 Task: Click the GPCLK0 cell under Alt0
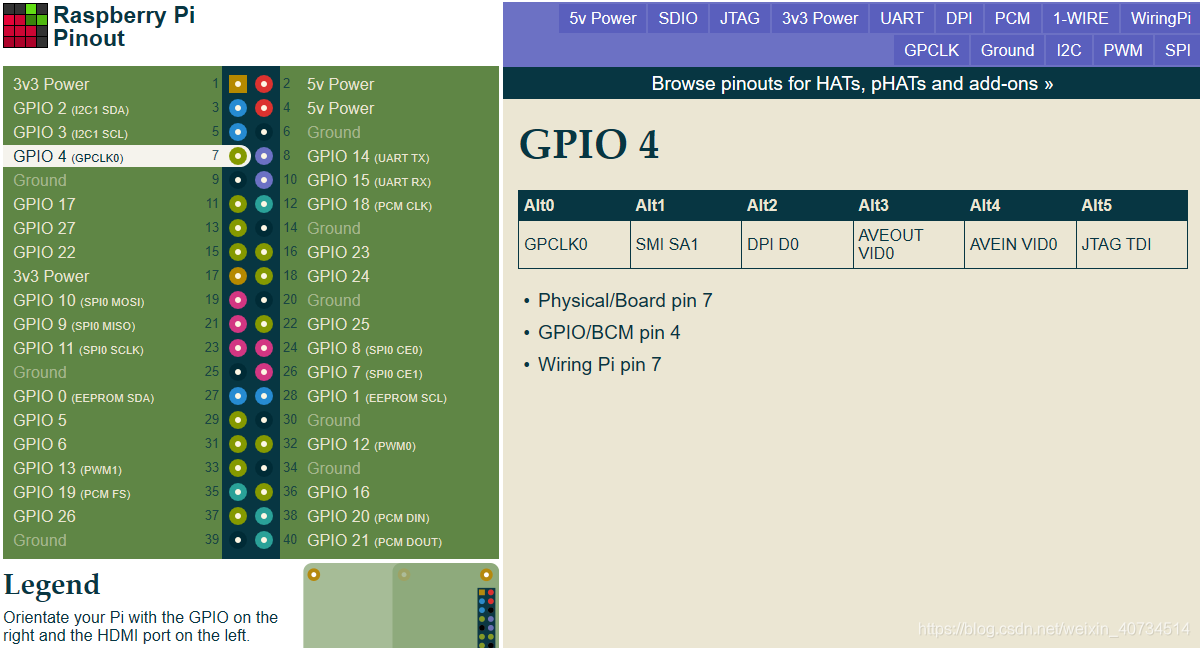[574, 244]
